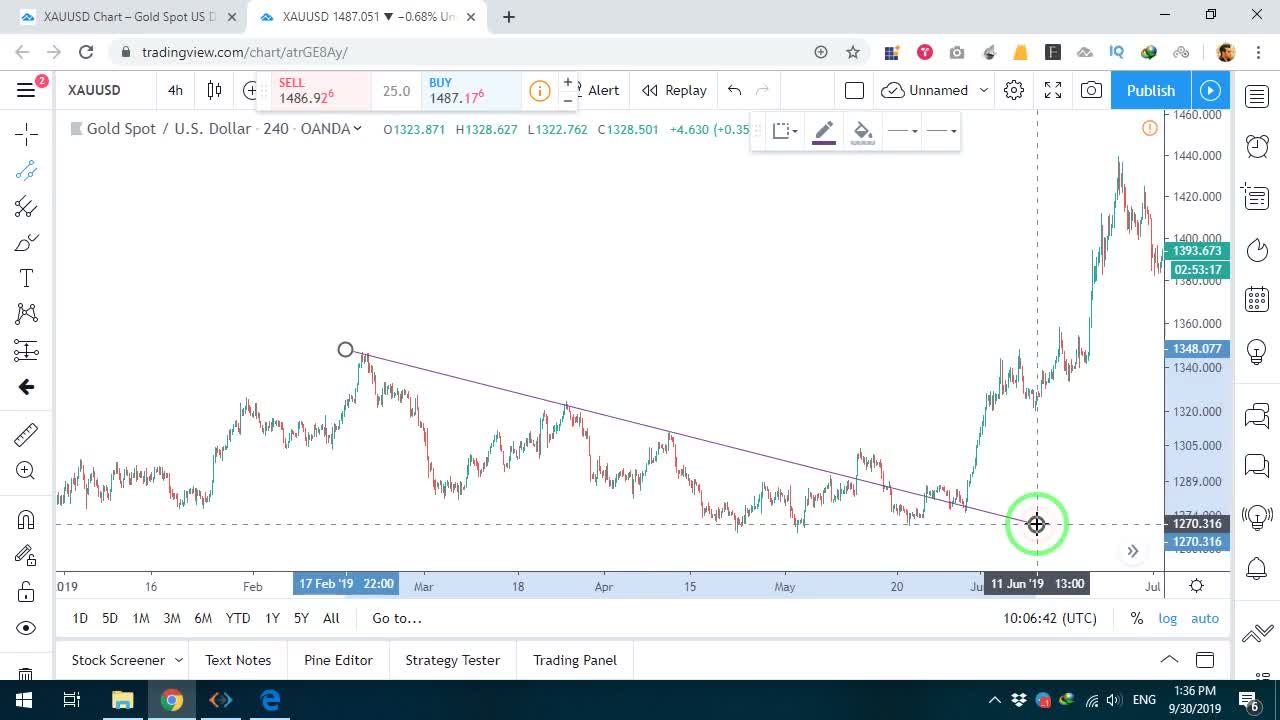Click the back arrow in left toolbar
The width and height of the screenshot is (1280, 720).
(x=27, y=387)
